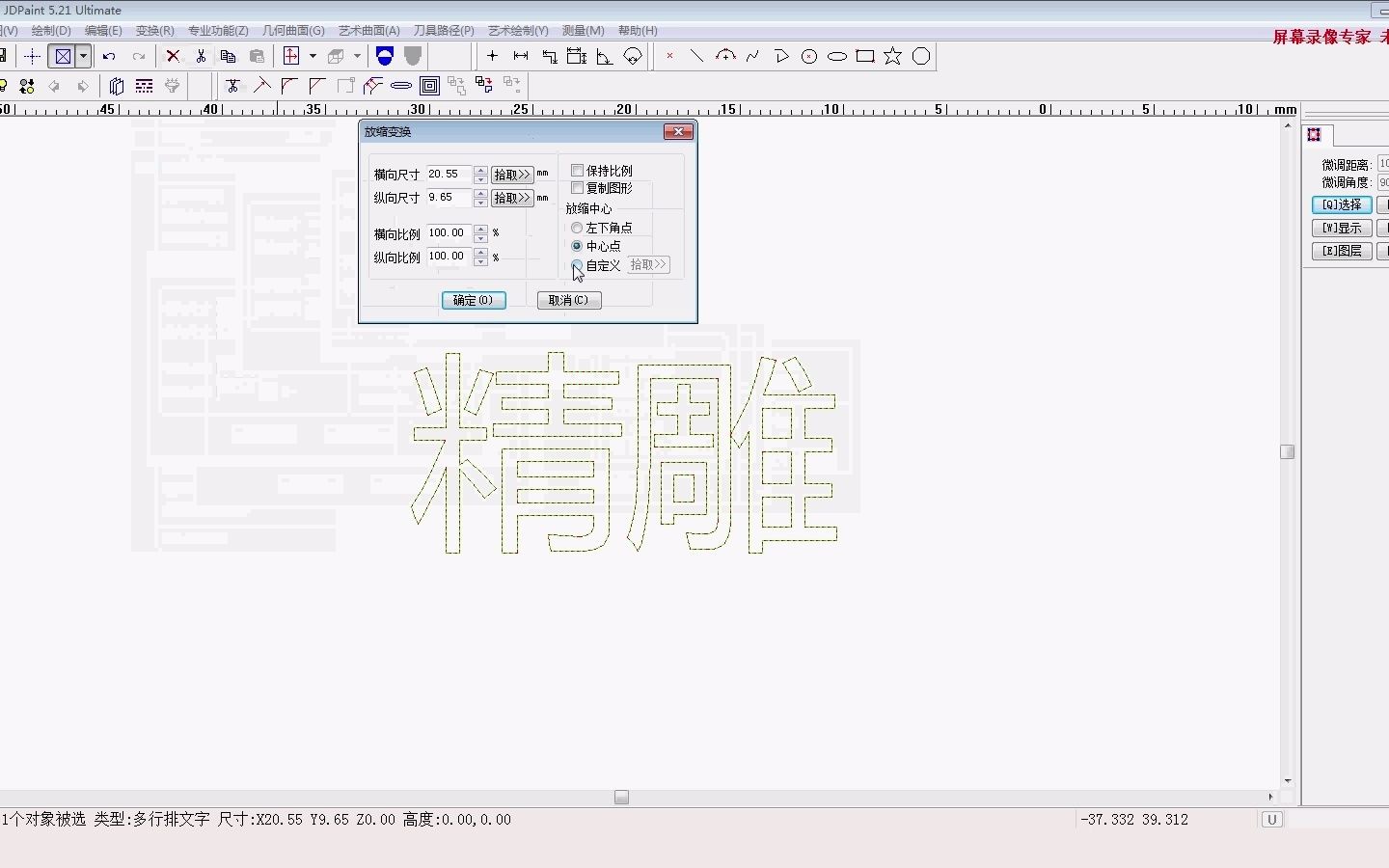Image resolution: width=1389 pixels, height=868 pixels.
Task: Click 拾取>> button for 横向尺寸
Action: 512,175
